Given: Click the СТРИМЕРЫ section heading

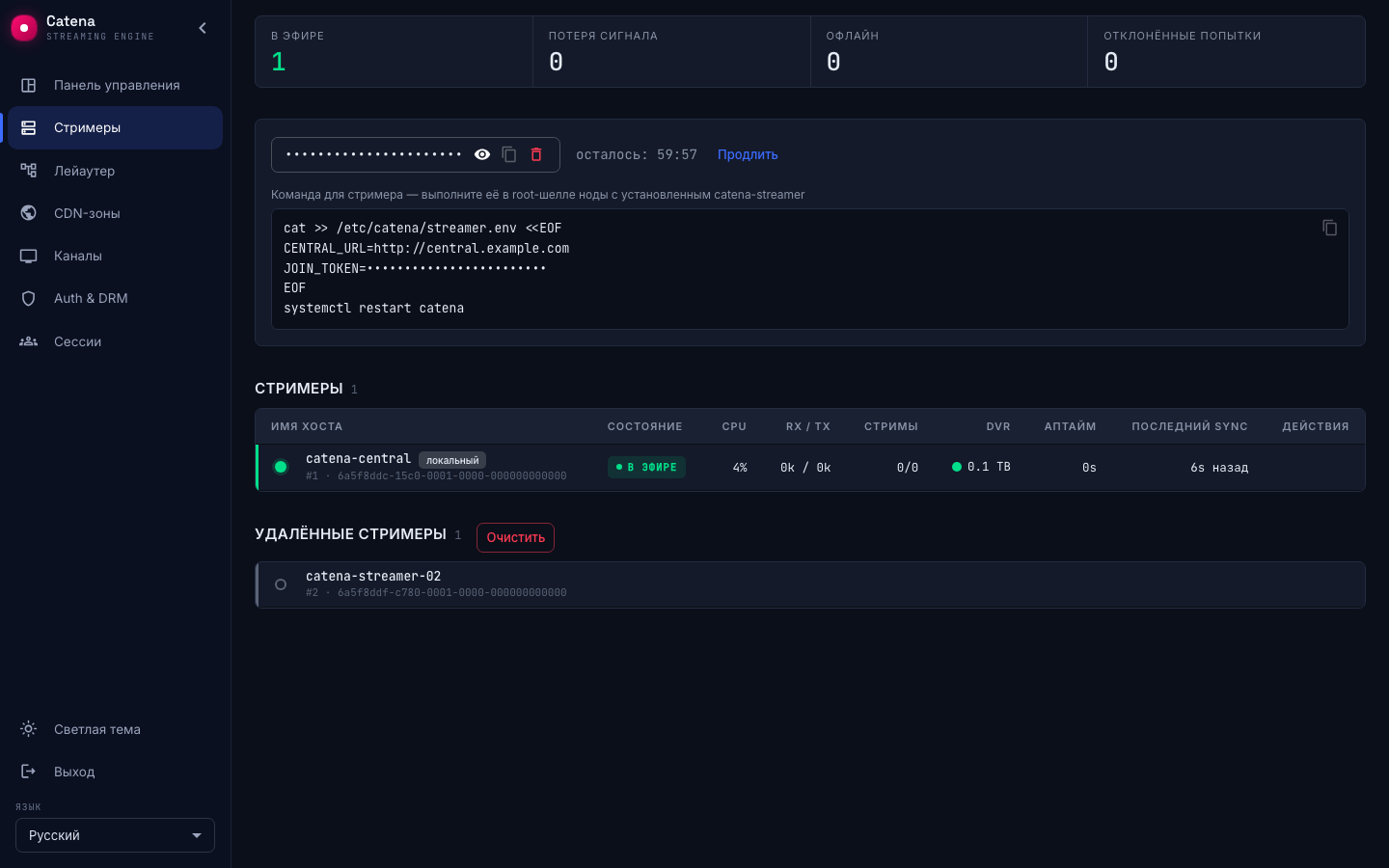Looking at the screenshot, I should coord(299,388).
